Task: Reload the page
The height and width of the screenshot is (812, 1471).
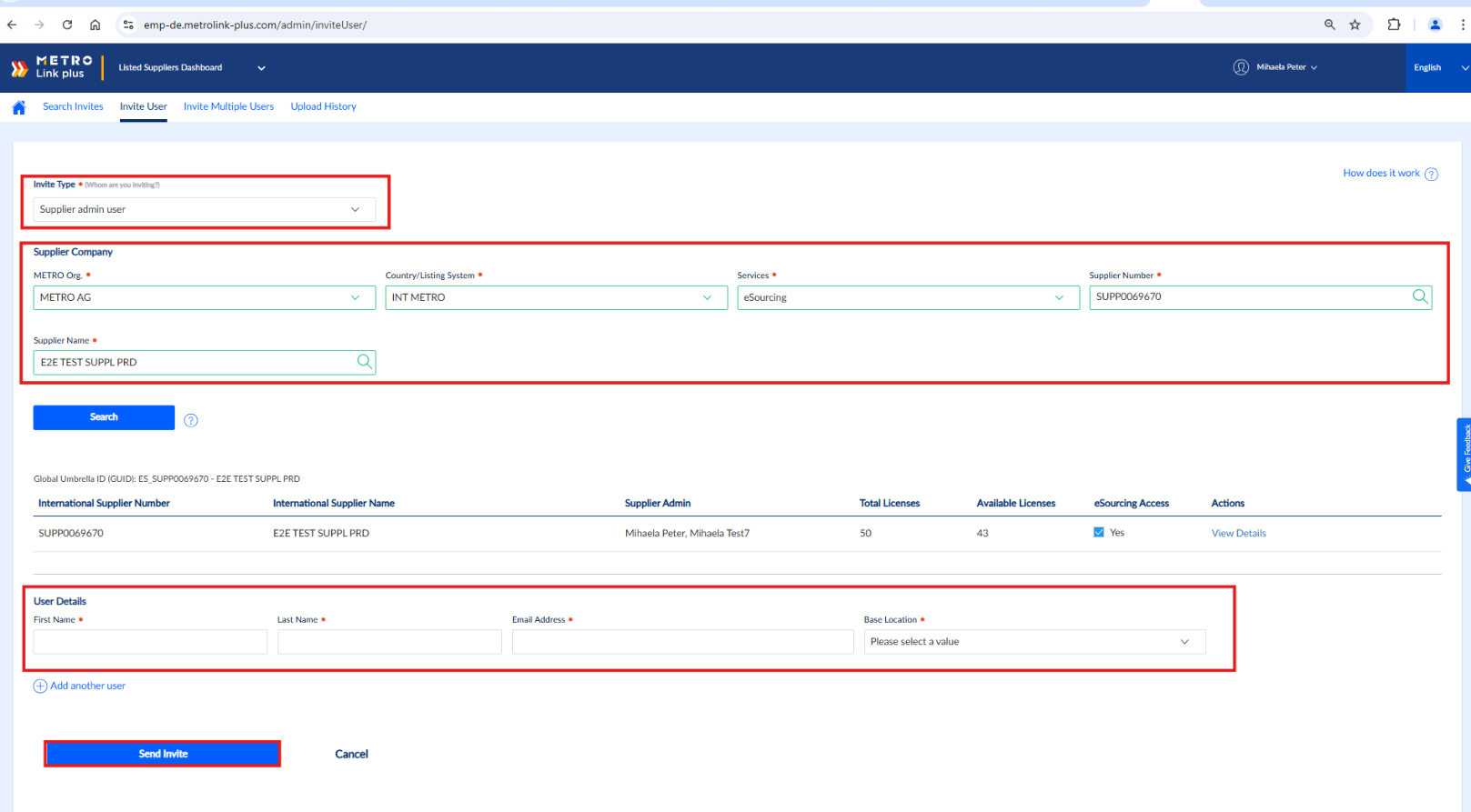Action: [67, 25]
